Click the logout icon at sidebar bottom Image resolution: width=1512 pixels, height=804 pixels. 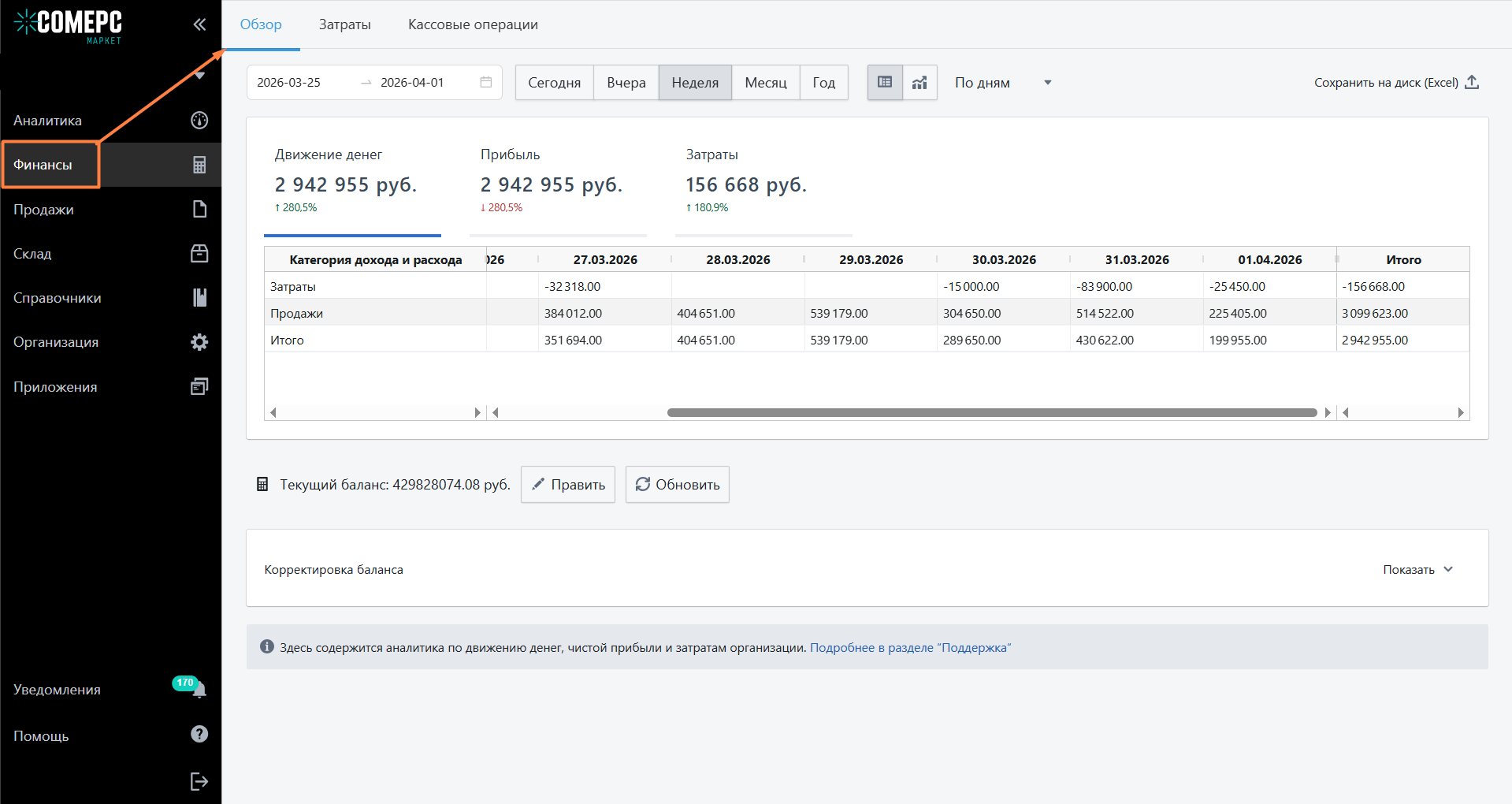point(199,781)
